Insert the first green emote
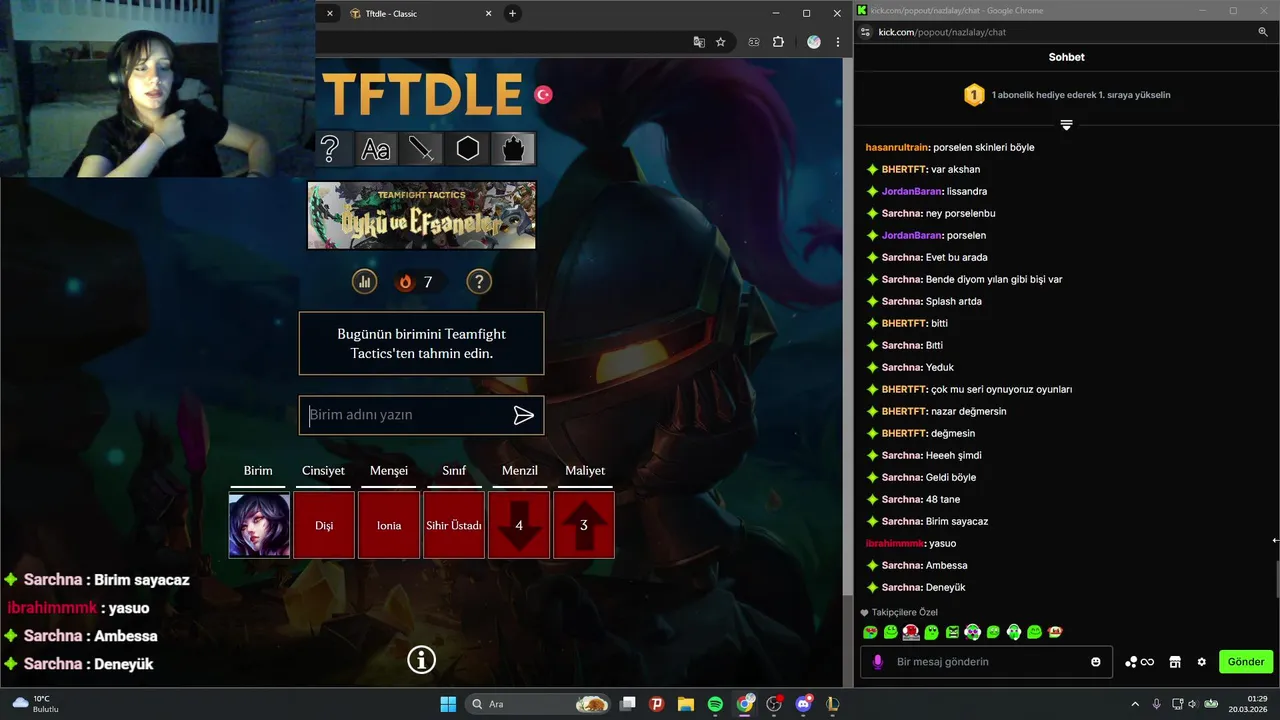This screenshot has width=1280, height=720. click(x=870, y=632)
